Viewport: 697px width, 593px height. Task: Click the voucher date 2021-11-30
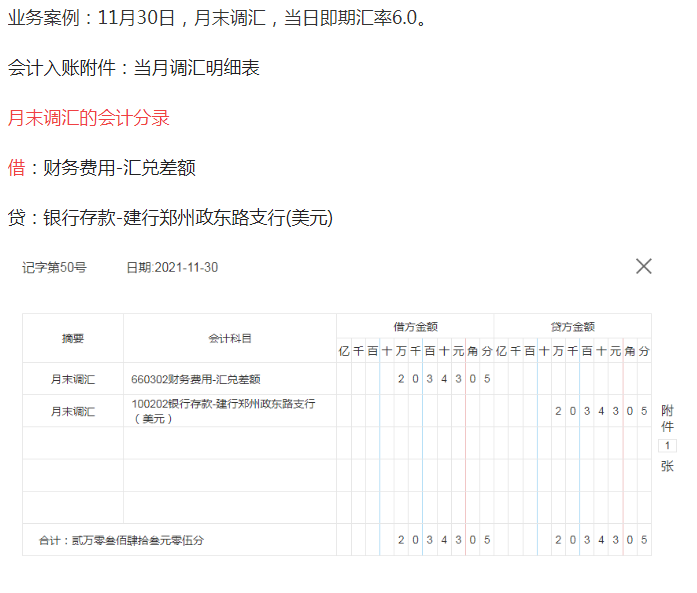[x=172, y=268]
